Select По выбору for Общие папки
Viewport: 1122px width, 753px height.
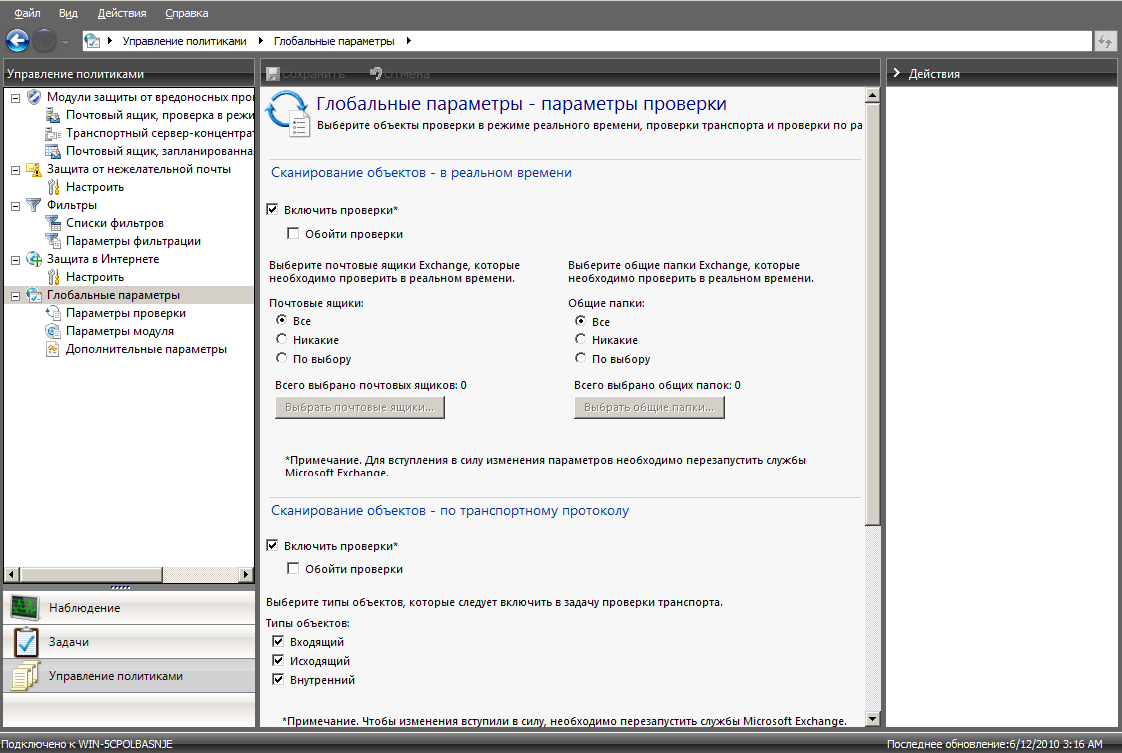pyautogui.click(x=580, y=358)
